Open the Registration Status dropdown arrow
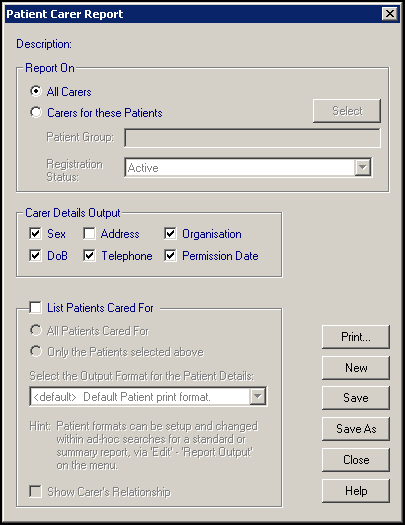 click(x=362, y=167)
